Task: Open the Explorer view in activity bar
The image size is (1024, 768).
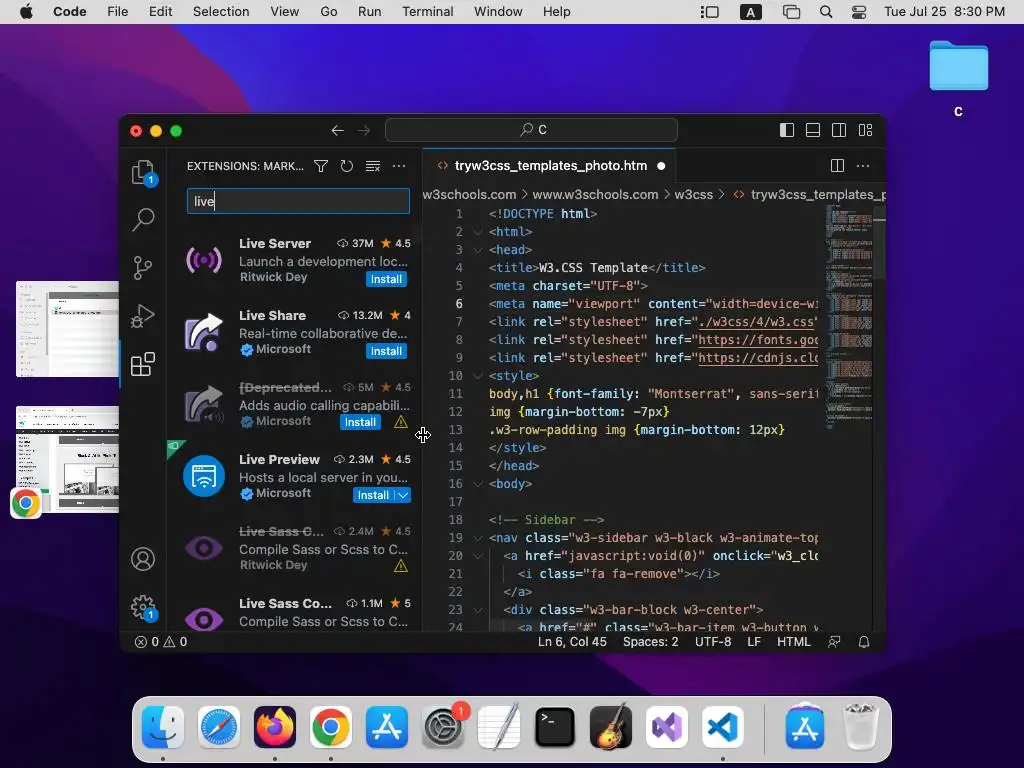Action: pos(142,173)
